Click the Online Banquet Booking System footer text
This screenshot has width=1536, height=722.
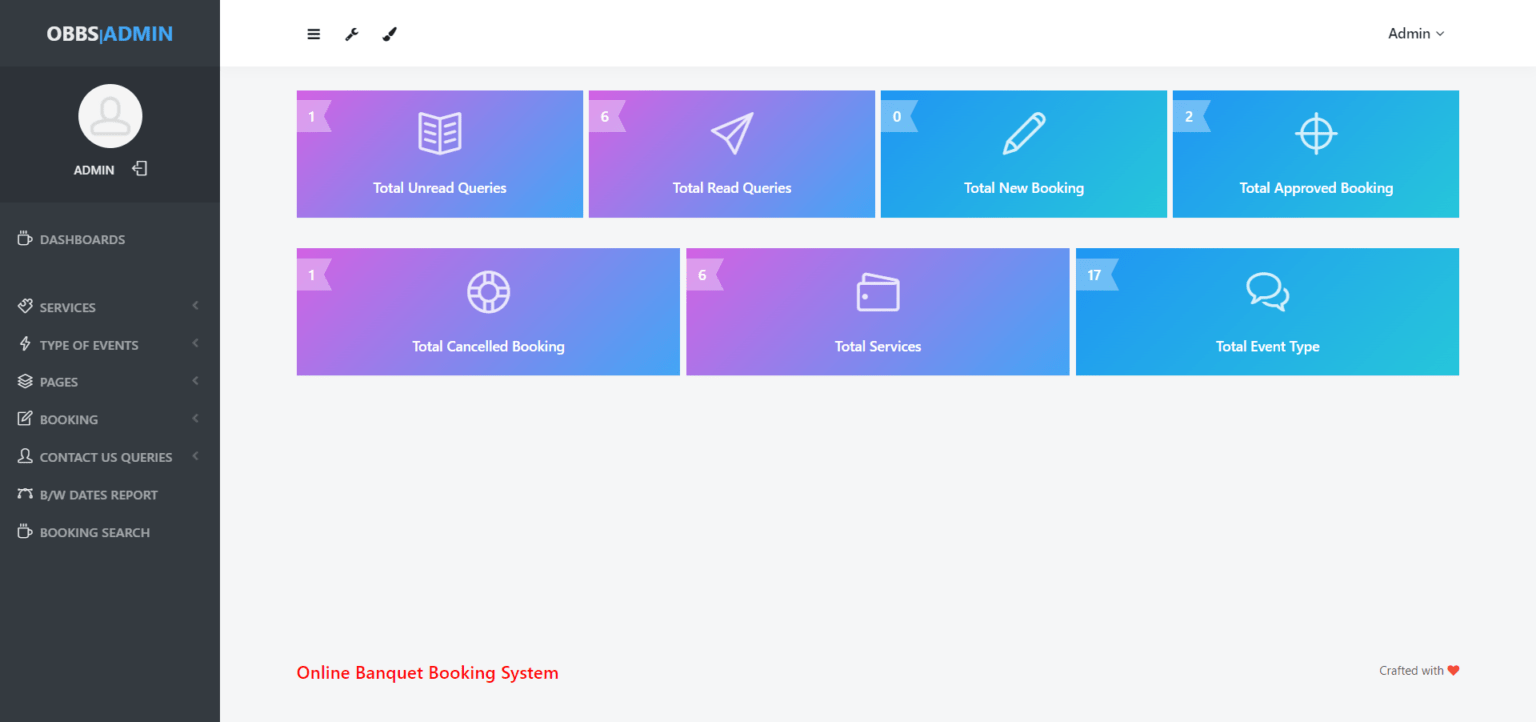pyautogui.click(x=427, y=672)
